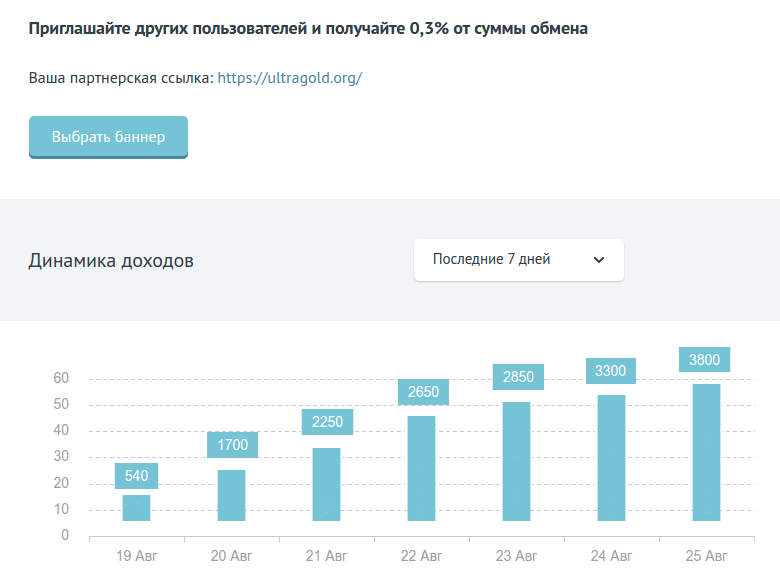Click the Выбрать баннер button
This screenshot has width=780, height=574.
pyautogui.click(x=108, y=137)
